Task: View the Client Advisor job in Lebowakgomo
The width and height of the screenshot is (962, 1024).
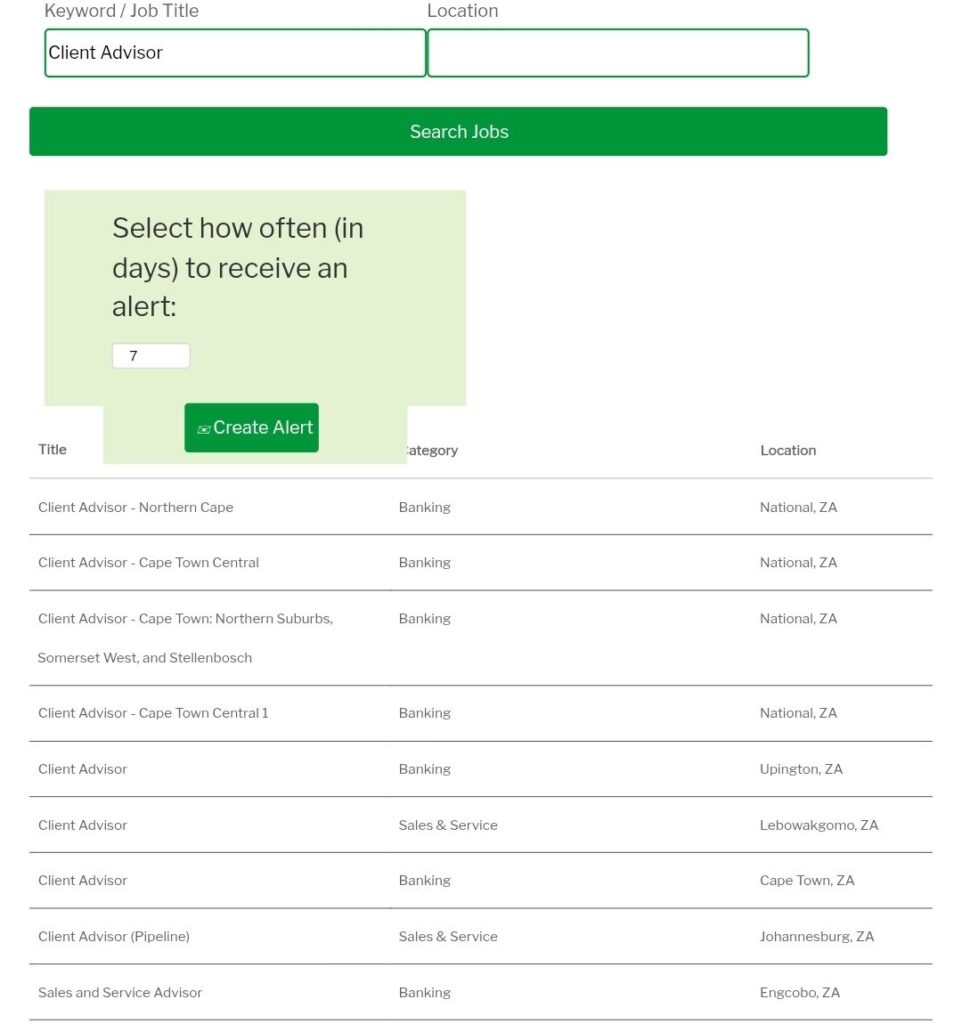Action: point(83,825)
